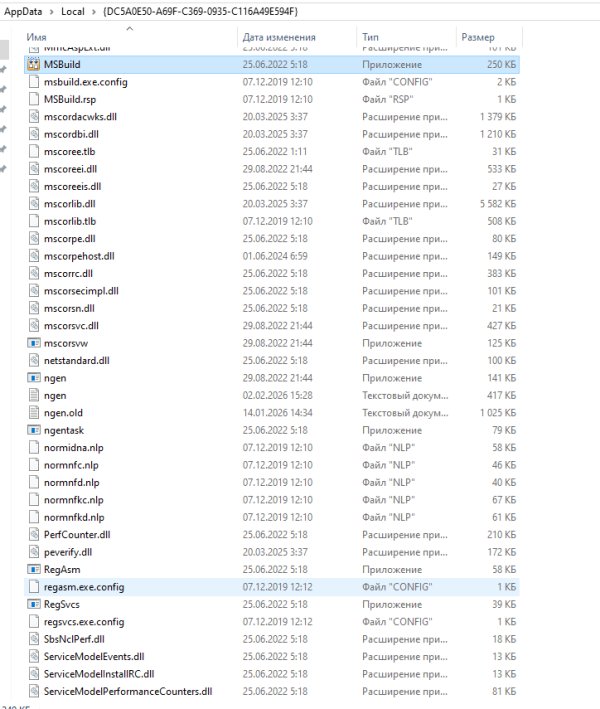Viewport: 600px width, 709px height.
Task: Select file name mscorpehost.dll
Action: (x=79, y=256)
